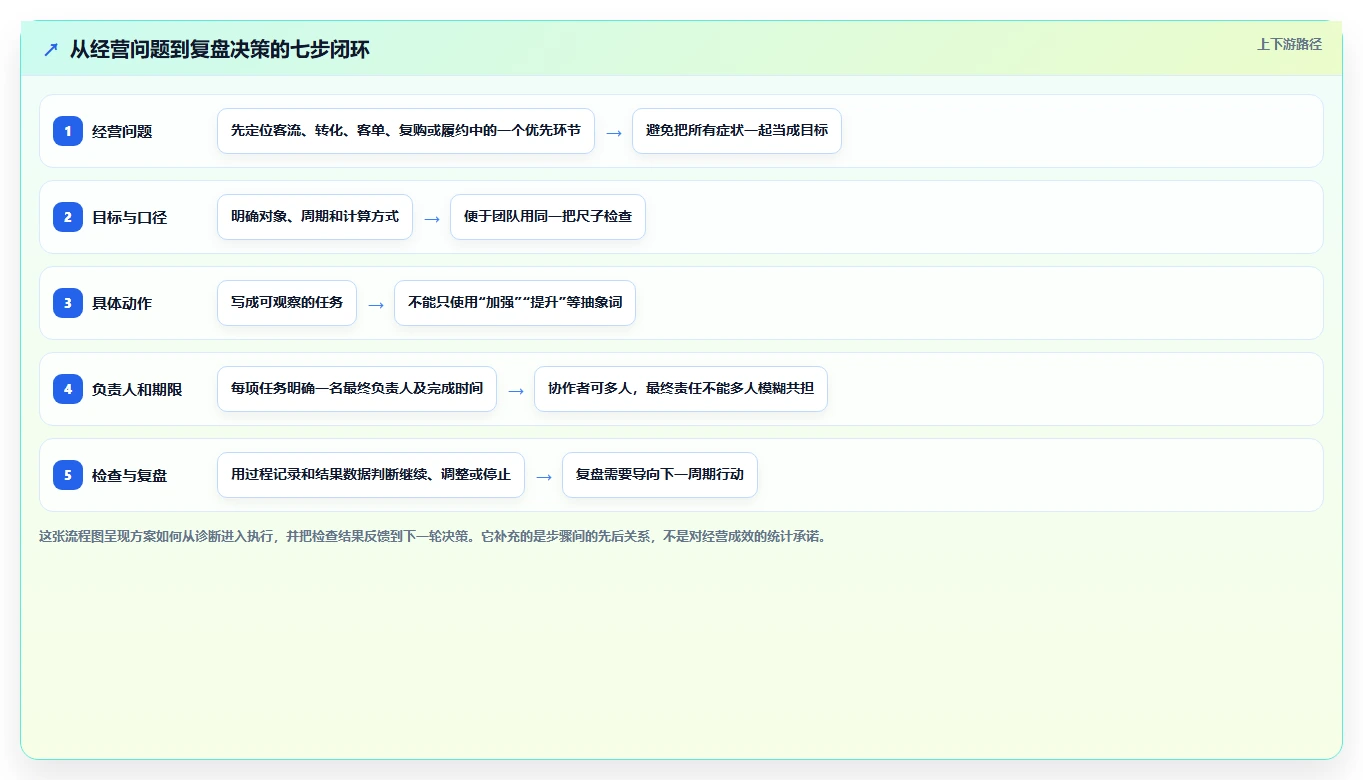Click the "负责人和期限" step label
The height and width of the screenshot is (780, 1363).
coord(137,390)
